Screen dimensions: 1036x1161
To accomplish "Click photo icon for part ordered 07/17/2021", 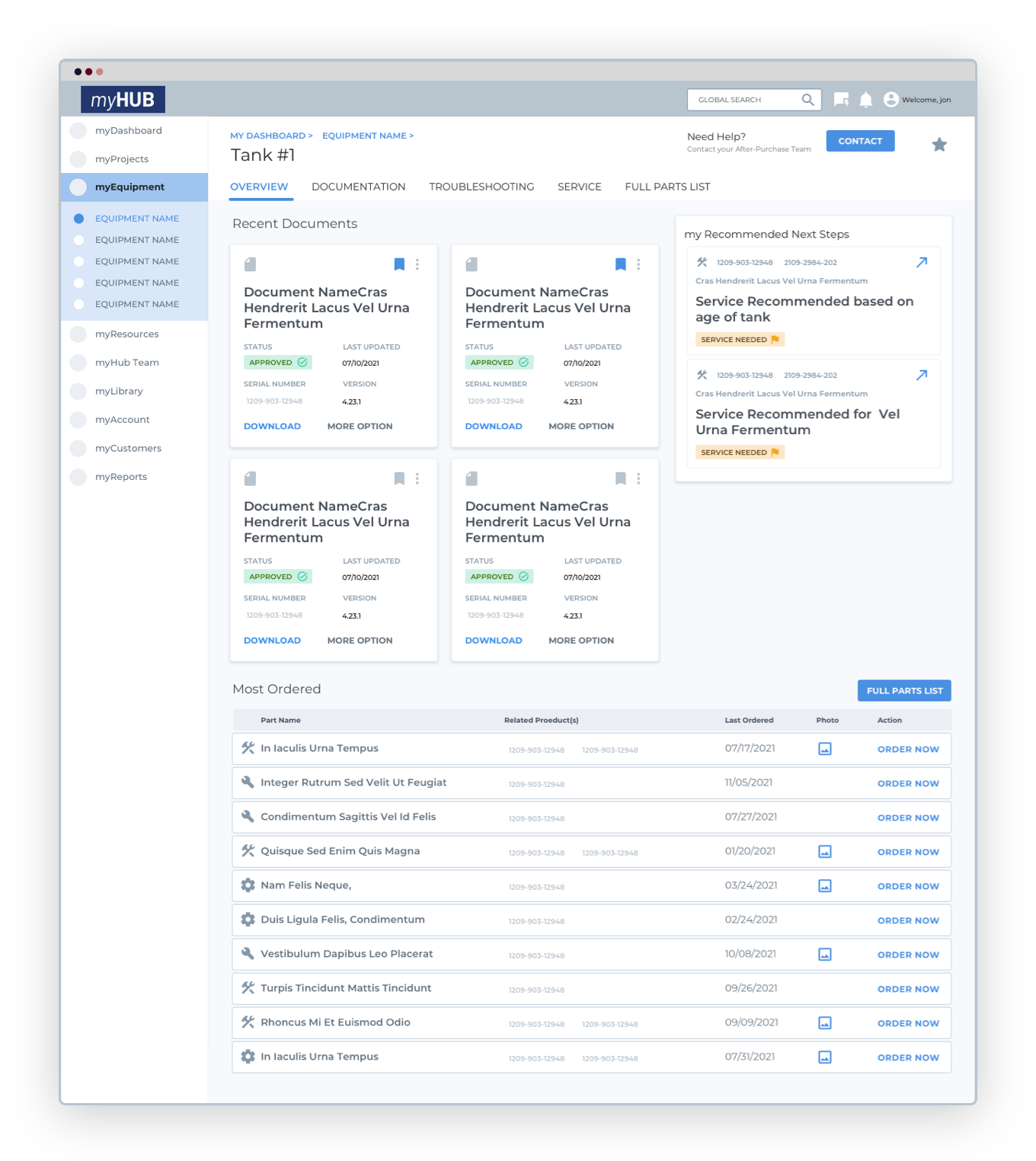I will [x=825, y=749].
